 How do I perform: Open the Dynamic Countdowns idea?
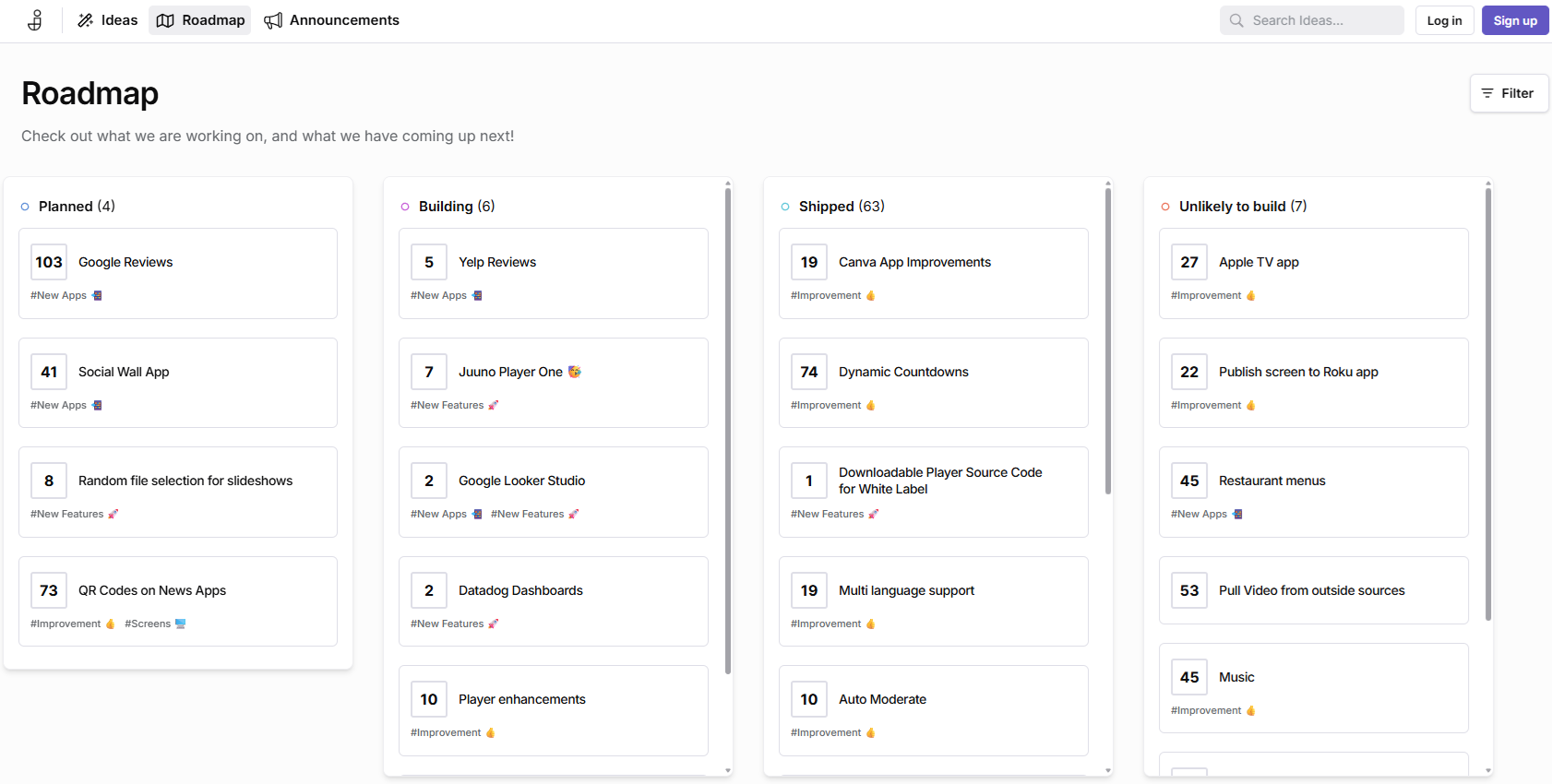[903, 372]
